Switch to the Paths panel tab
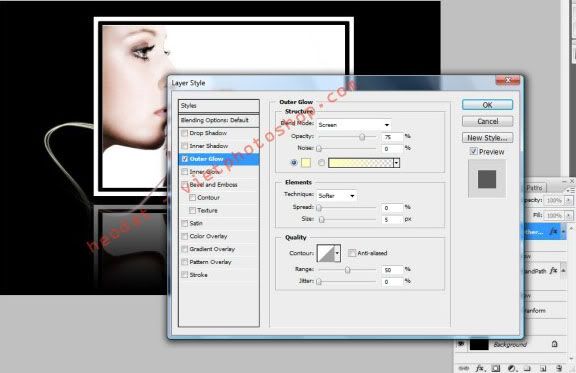Image resolution: width=576 pixels, height=373 pixels. [534, 187]
